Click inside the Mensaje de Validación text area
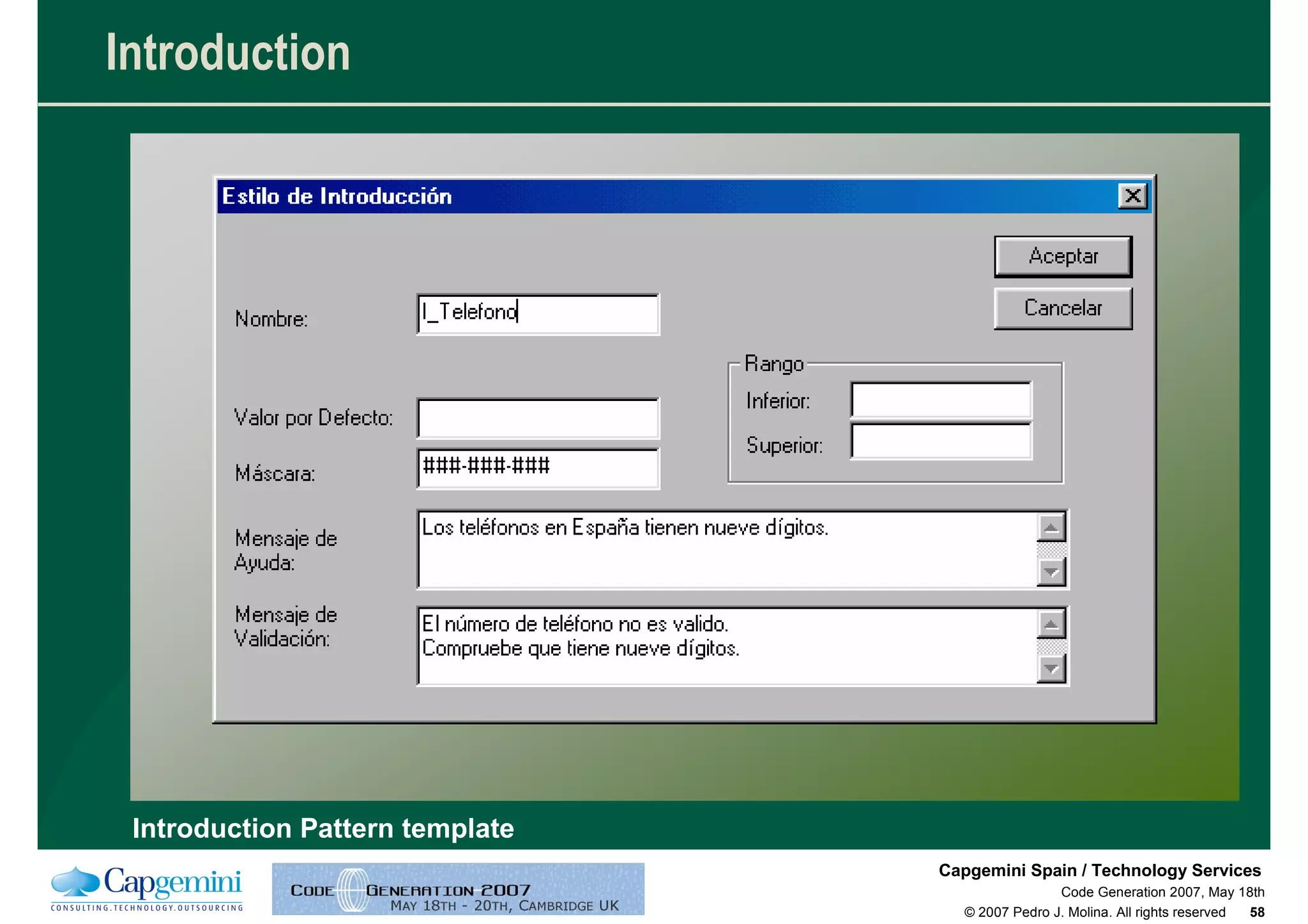This screenshot has width=1308, height=924. (727, 646)
